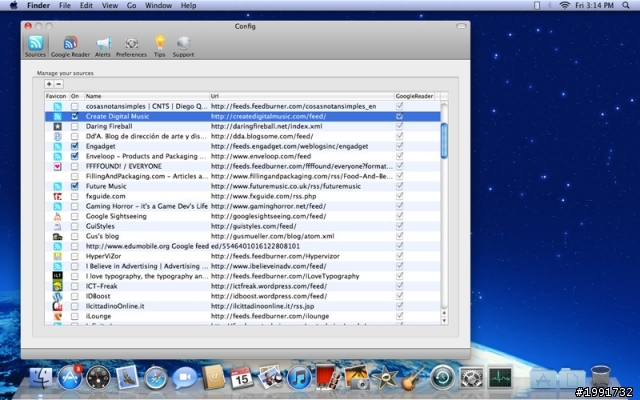Click the fxguide.com favicon

[x=58, y=196]
